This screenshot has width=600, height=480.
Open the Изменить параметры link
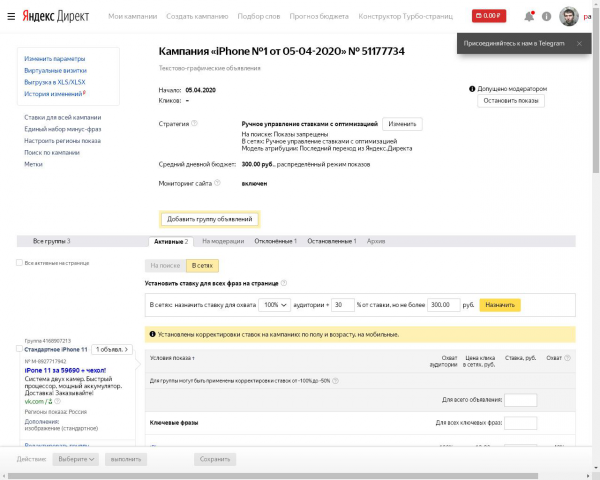pyautogui.click(x=55, y=59)
